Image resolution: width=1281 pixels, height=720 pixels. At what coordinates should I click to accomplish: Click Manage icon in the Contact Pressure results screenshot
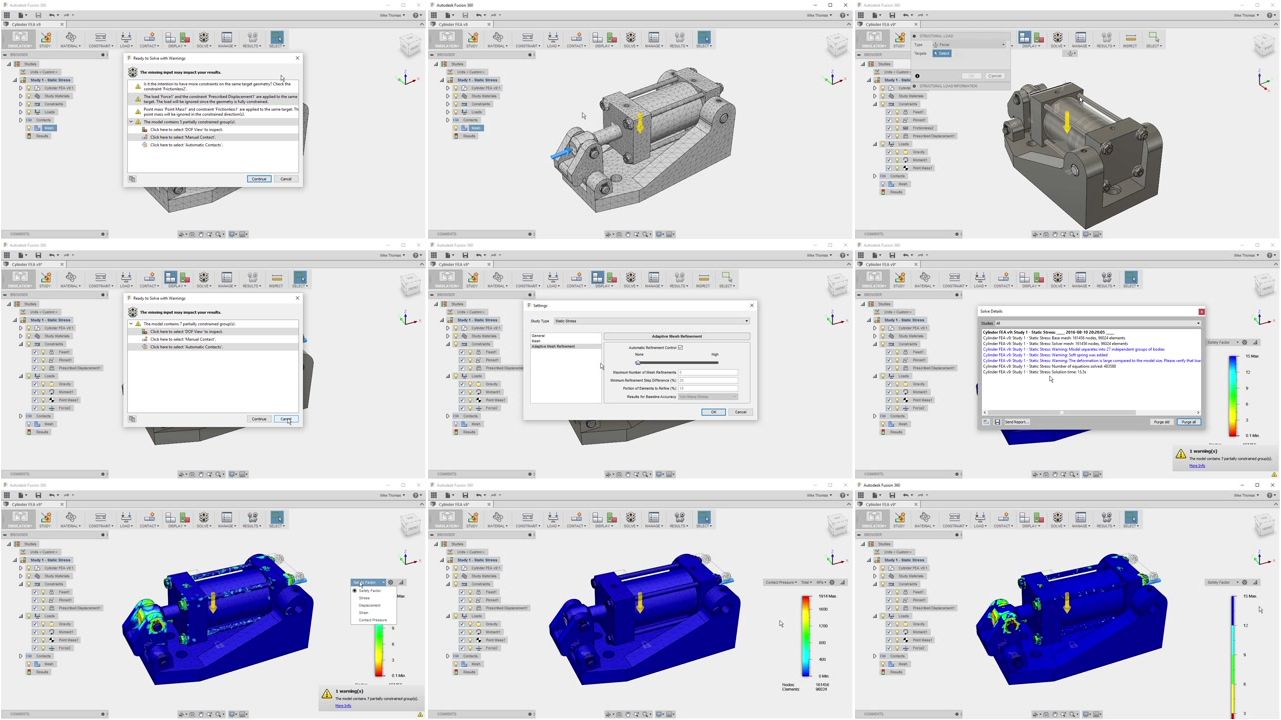coord(654,518)
